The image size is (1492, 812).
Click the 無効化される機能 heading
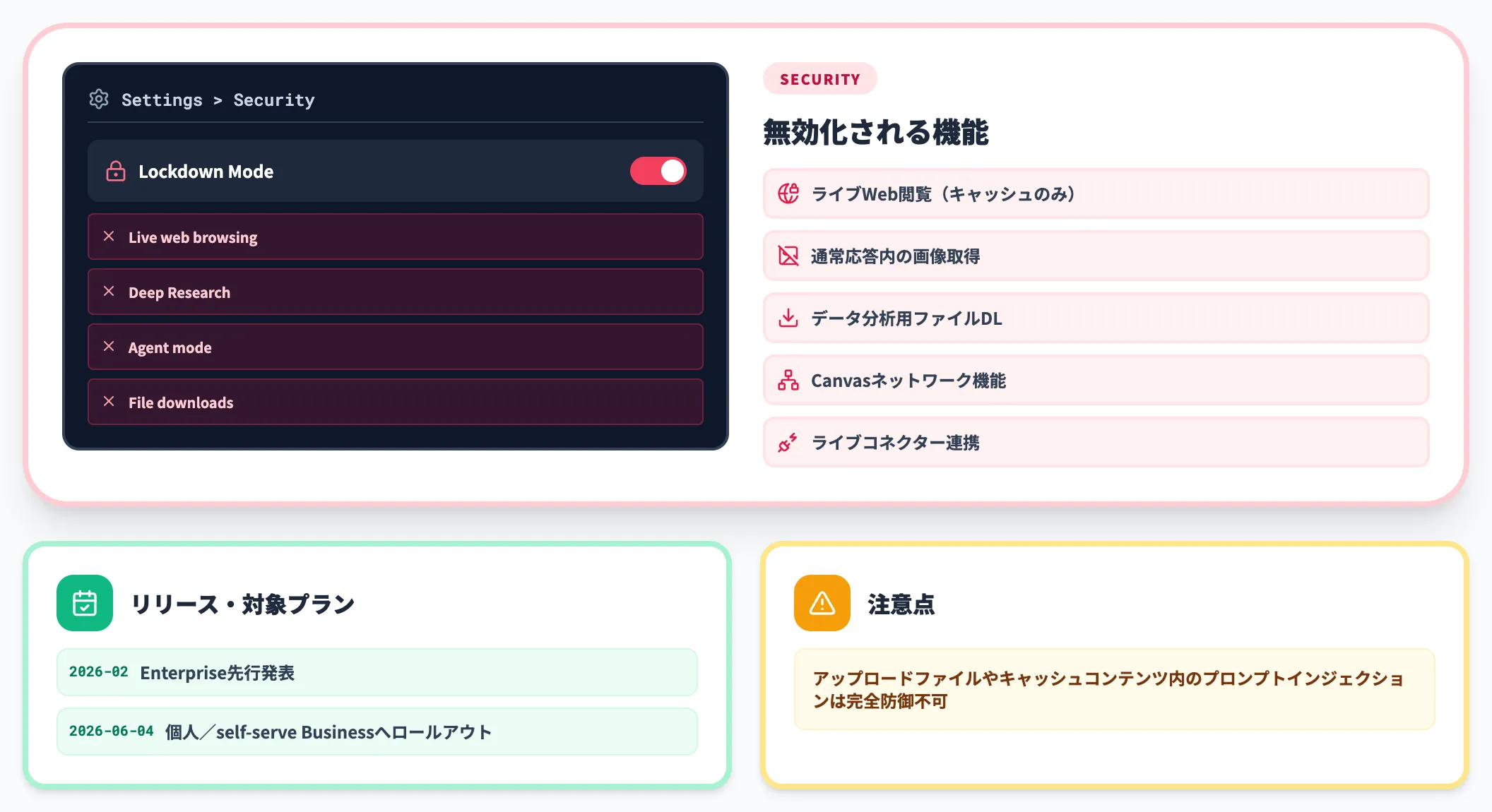pyautogui.click(x=876, y=132)
